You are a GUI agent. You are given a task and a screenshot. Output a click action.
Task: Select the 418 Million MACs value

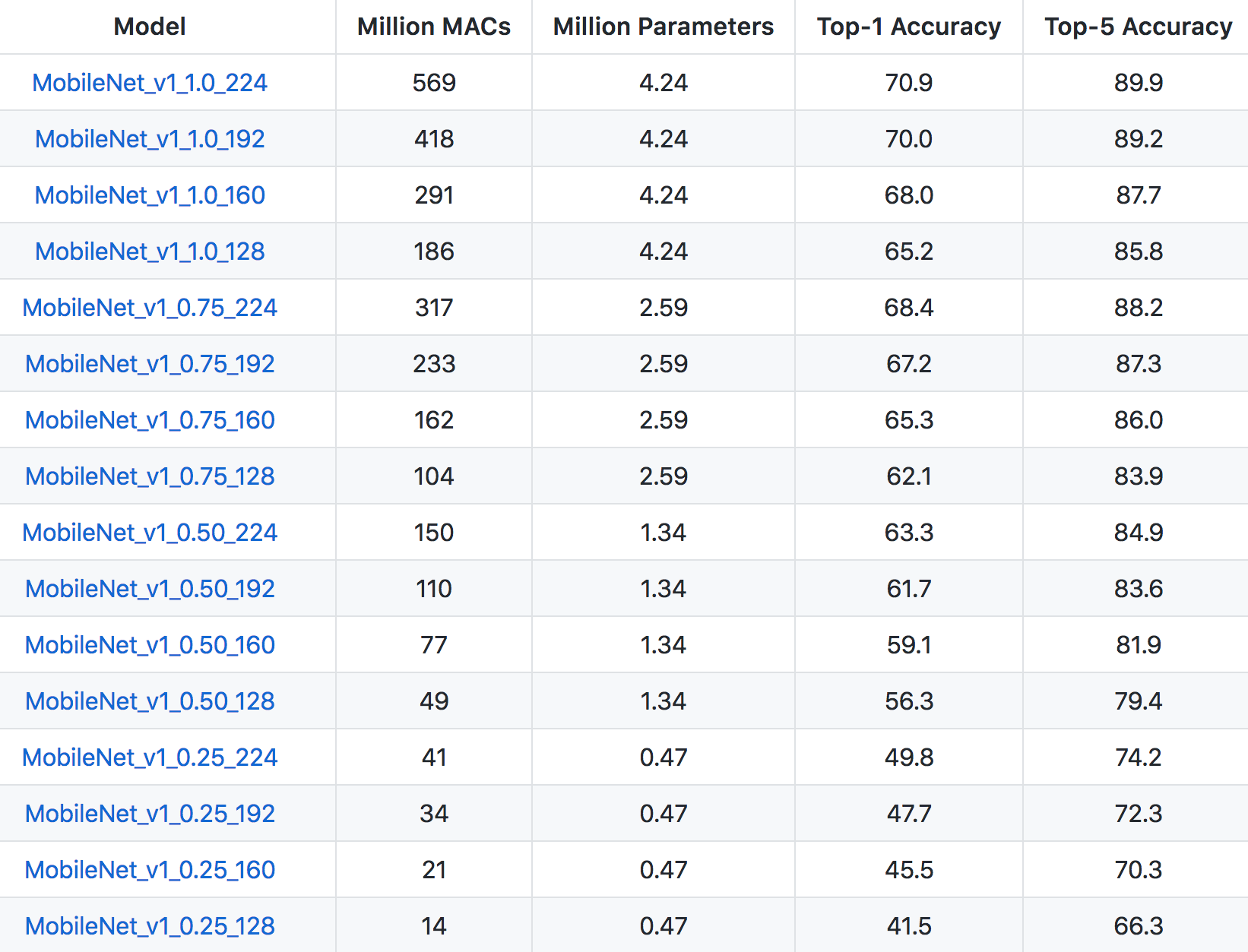pyautogui.click(x=434, y=139)
